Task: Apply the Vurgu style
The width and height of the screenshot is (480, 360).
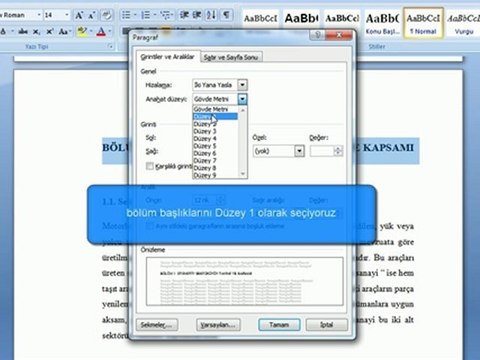Action: coord(464,23)
